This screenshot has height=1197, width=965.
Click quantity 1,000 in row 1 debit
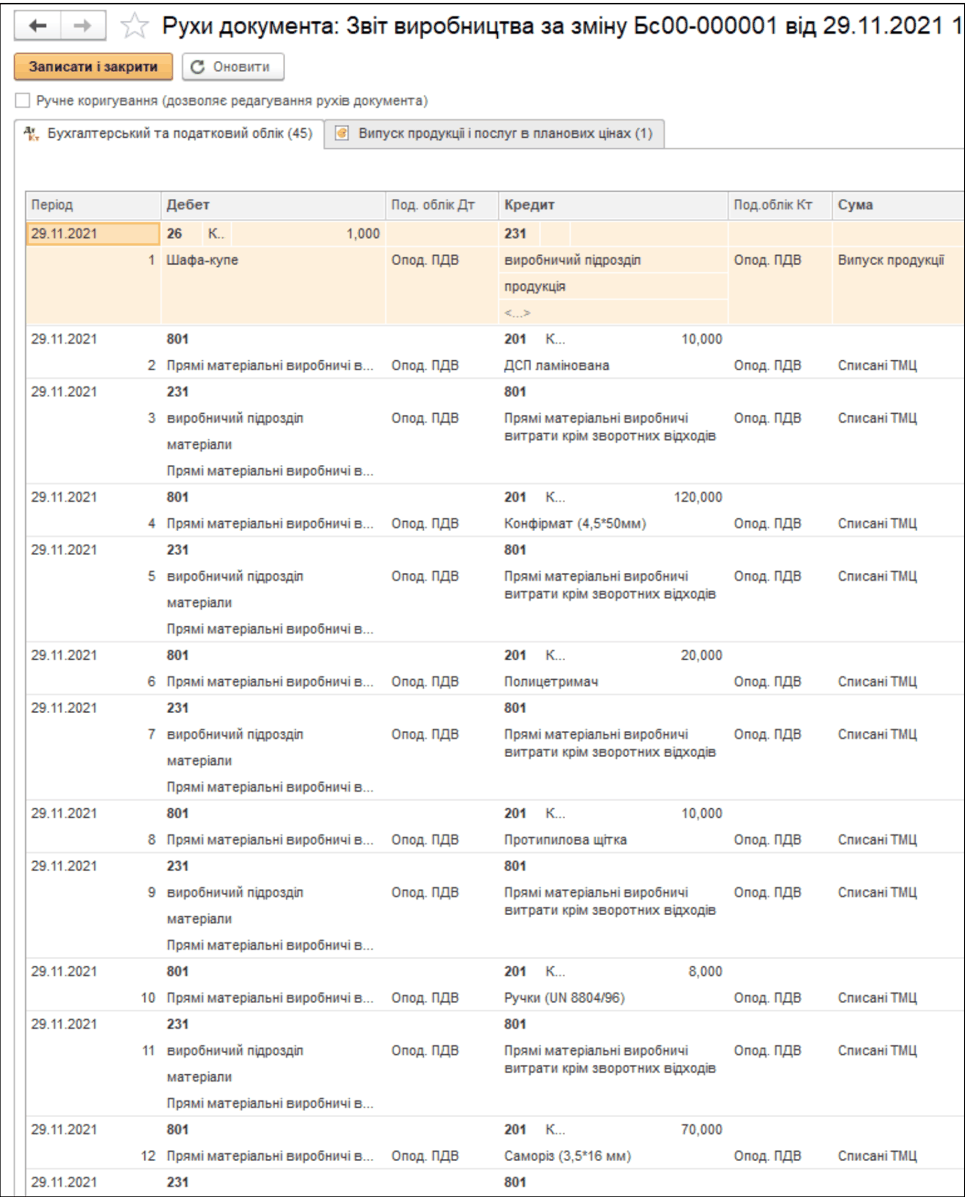363,234
